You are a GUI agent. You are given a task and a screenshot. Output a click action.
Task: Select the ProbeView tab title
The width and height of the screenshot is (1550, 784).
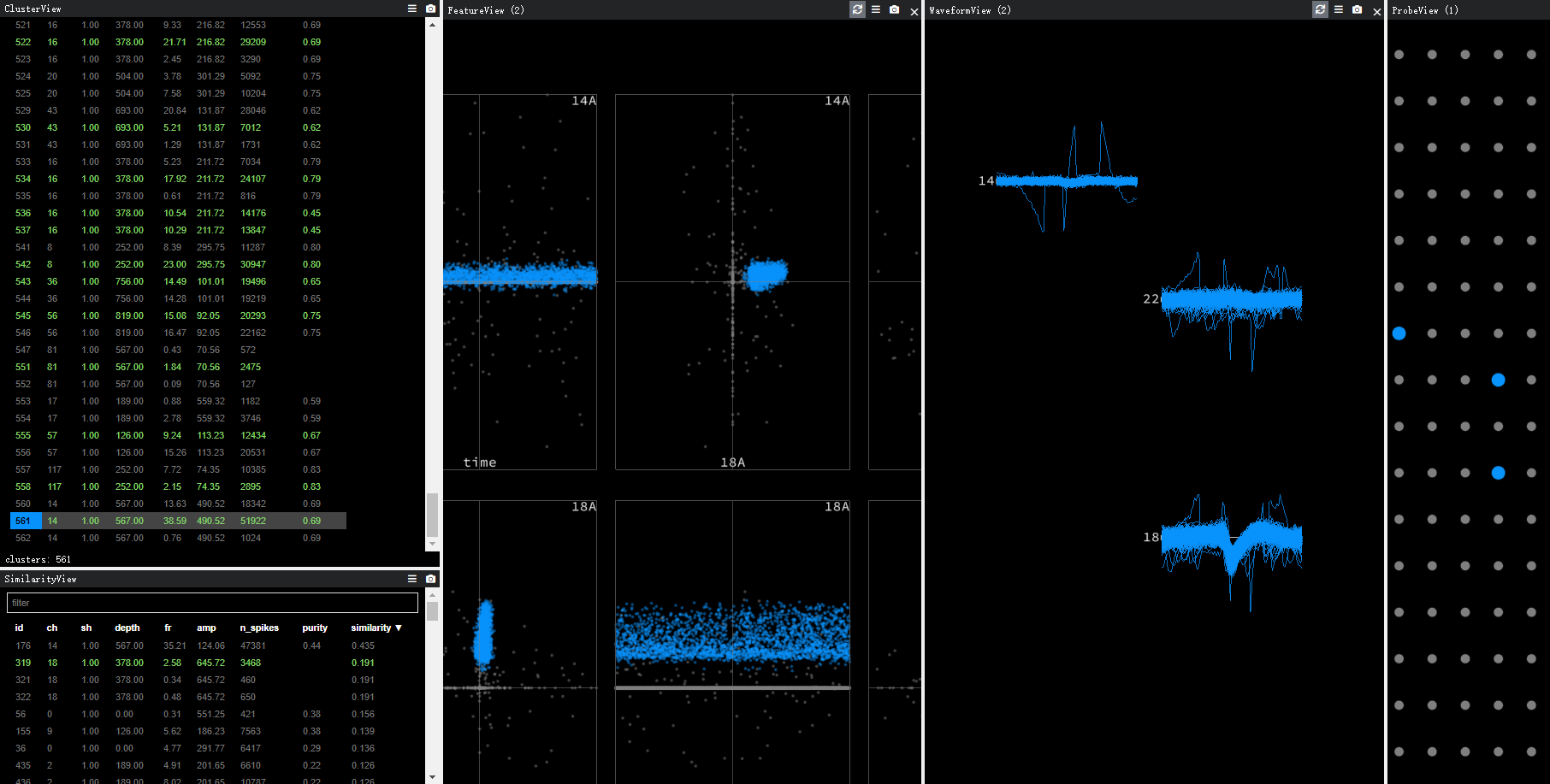[1424, 10]
